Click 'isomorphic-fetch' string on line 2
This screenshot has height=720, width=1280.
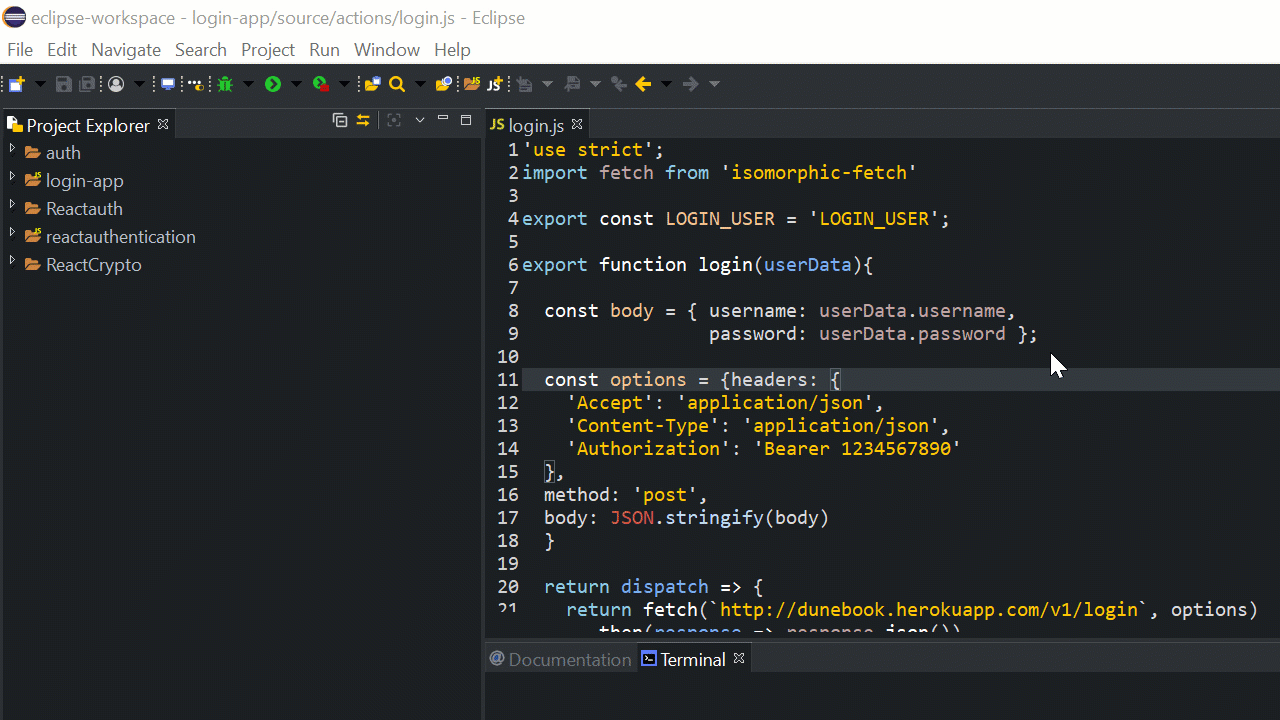(x=819, y=173)
